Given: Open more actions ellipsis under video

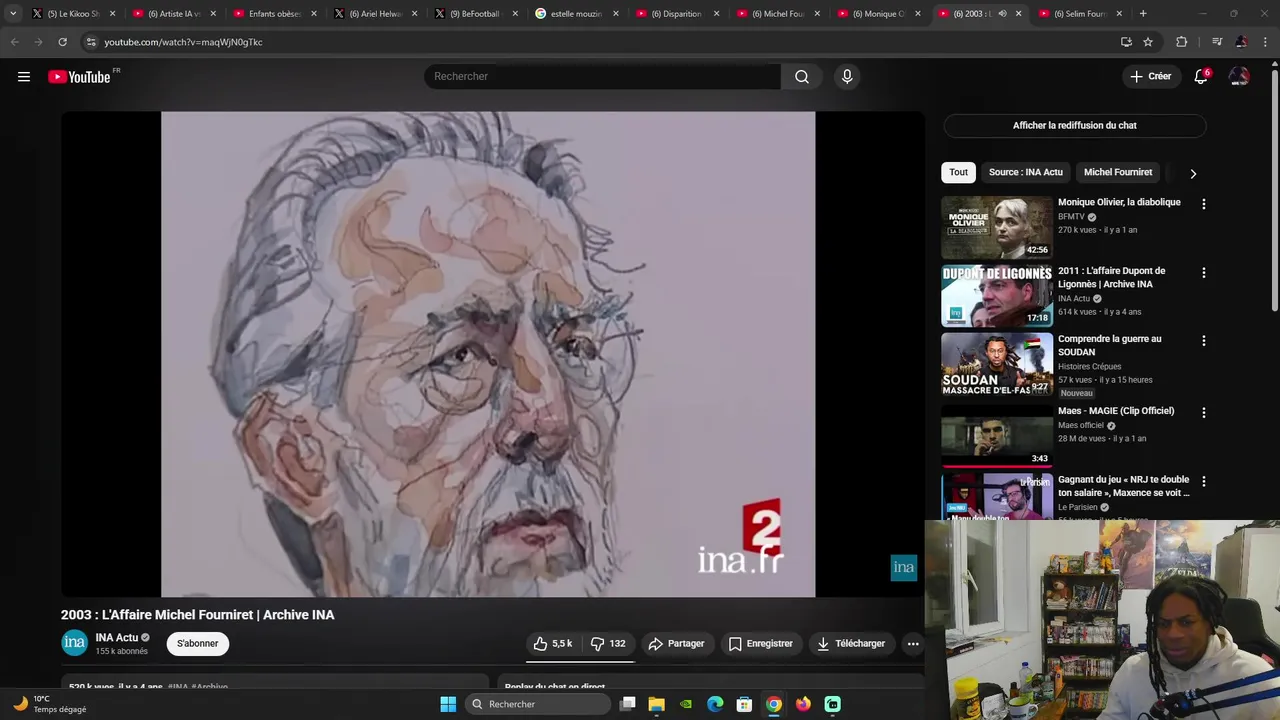Looking at the screenshot, I should (913, 644).
